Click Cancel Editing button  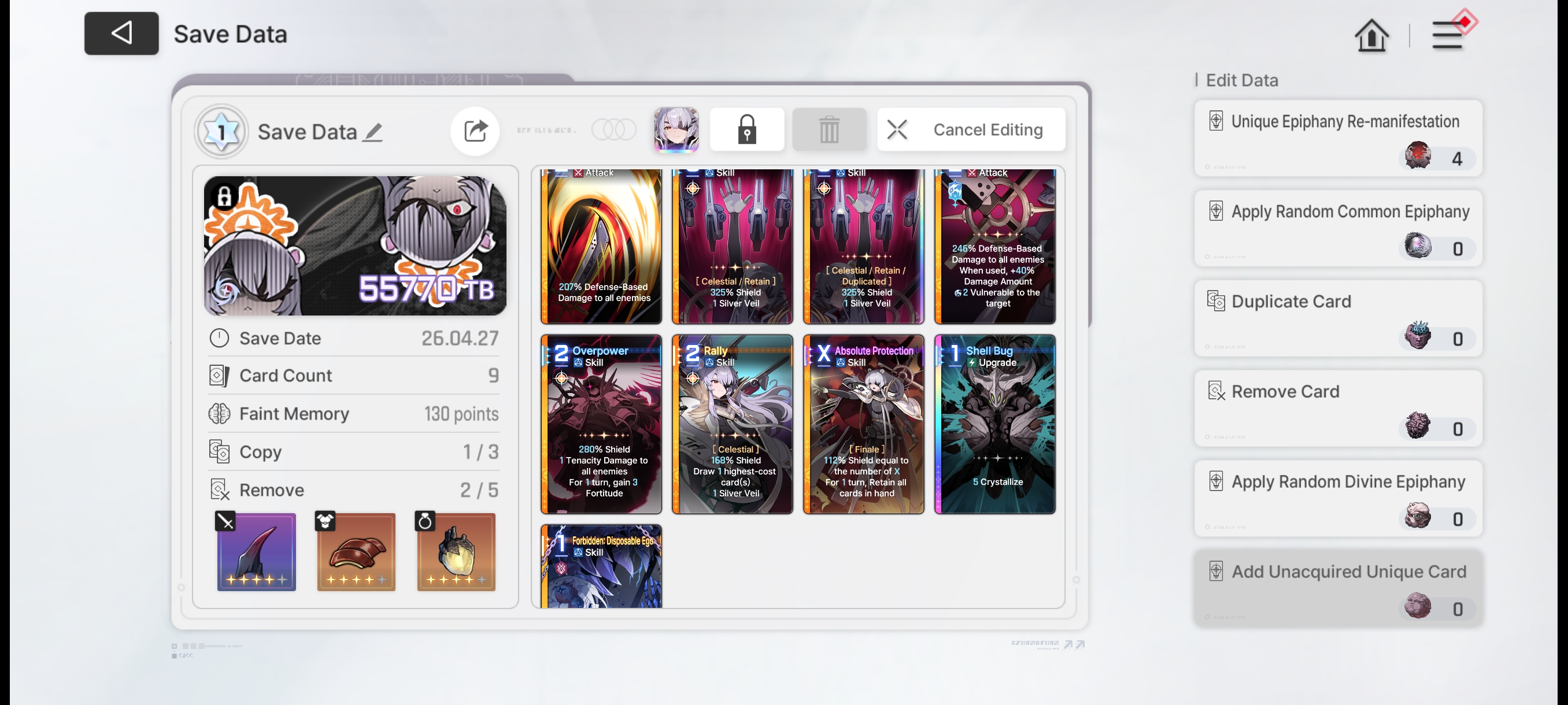tap(970, 129)
